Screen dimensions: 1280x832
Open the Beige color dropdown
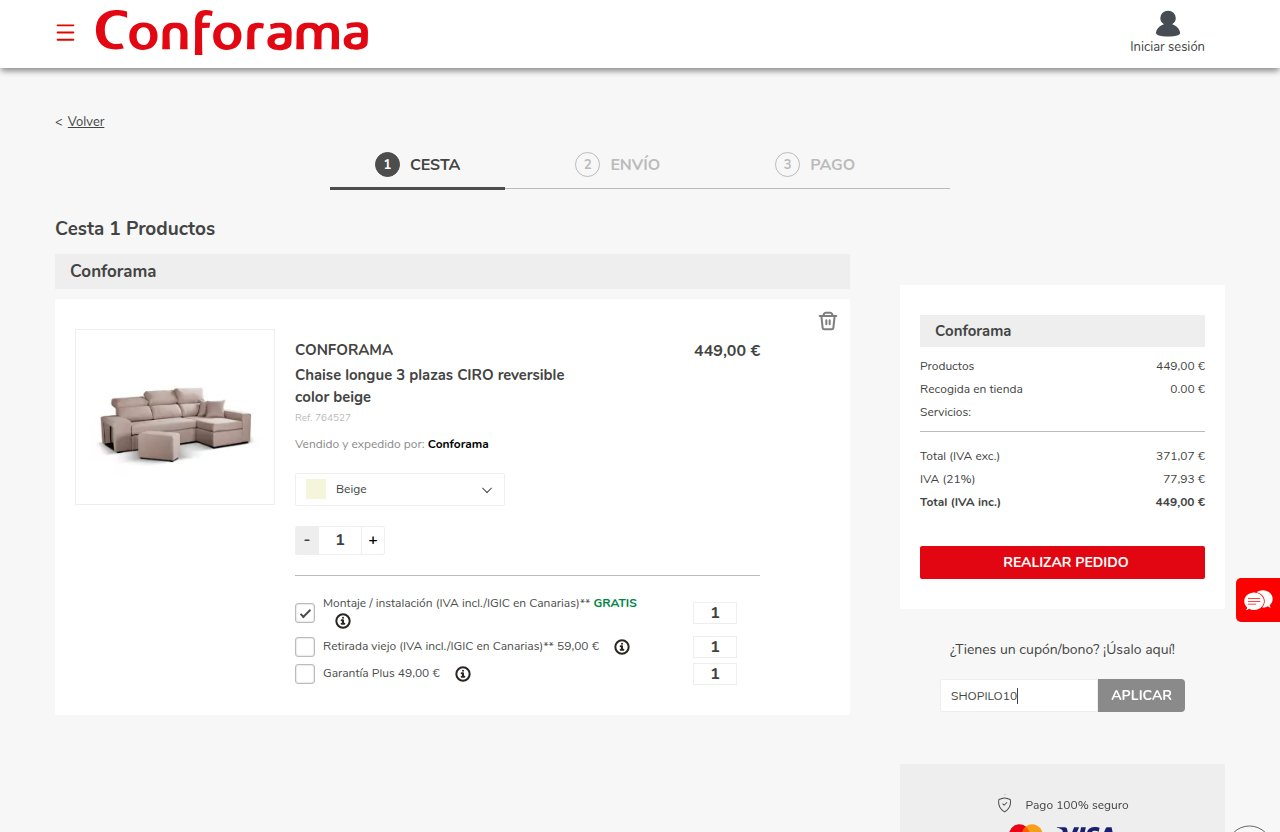coord(400,490)
